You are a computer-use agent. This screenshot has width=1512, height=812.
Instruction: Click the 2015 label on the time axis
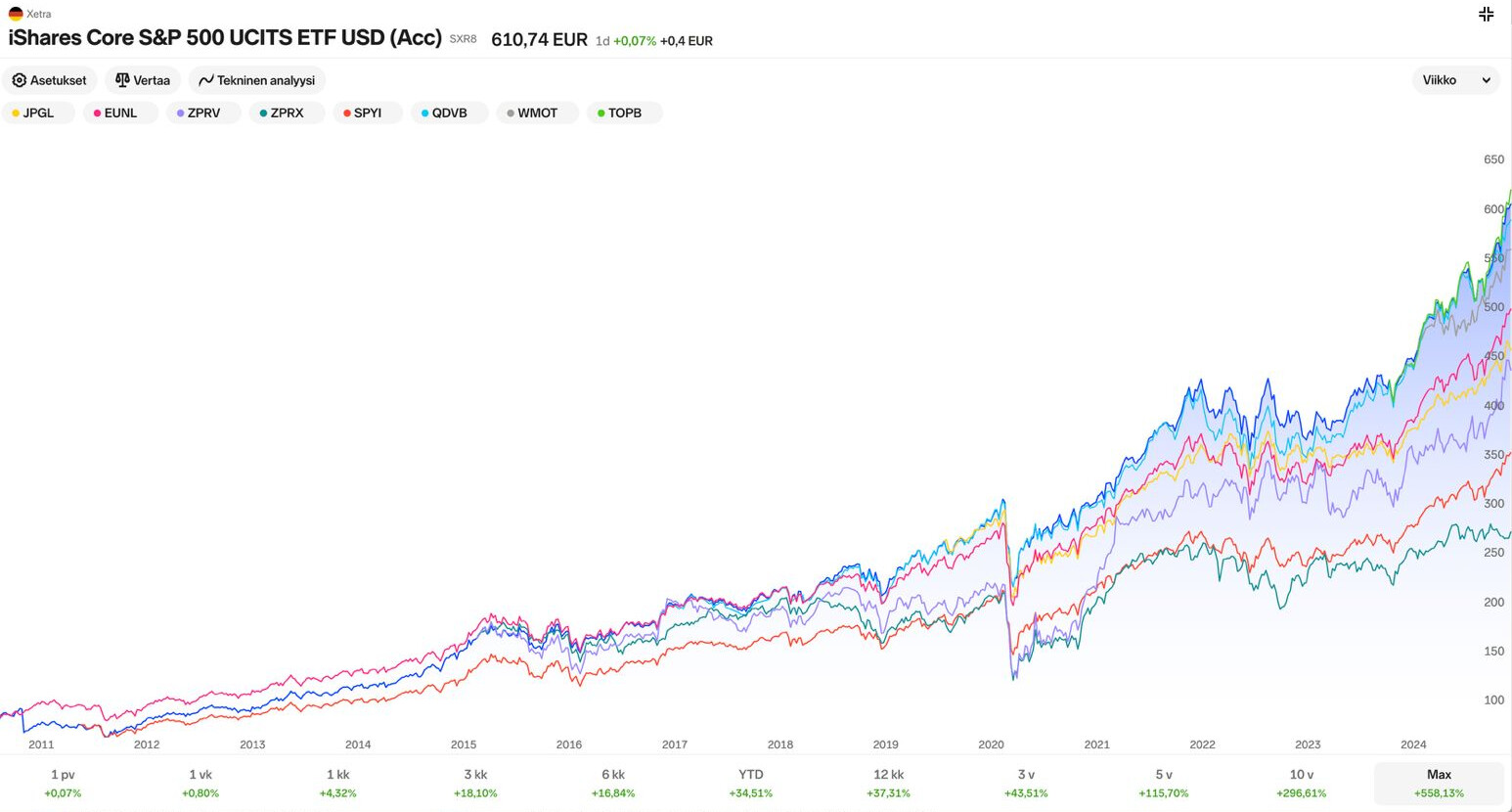tap(464, 744)
